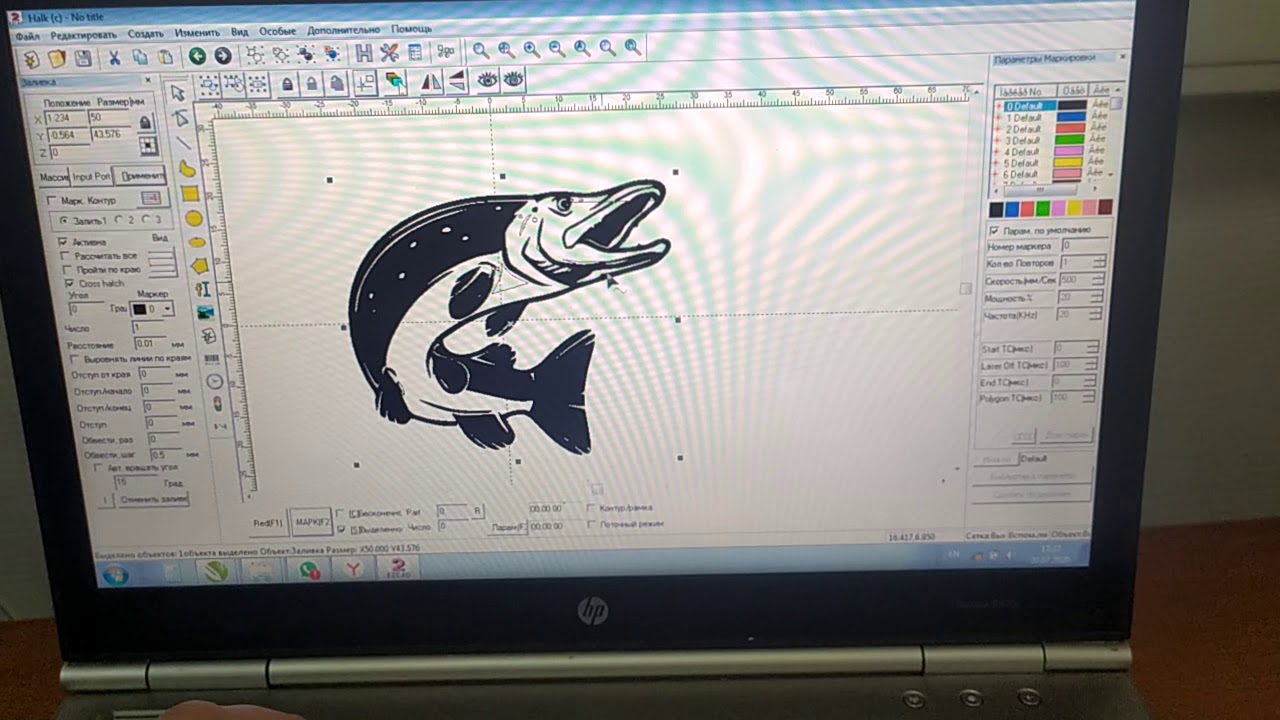This screenshot has width=1280, height=720.
Task: Click the first zoom magnifier icon
Action: (x=481, y=49)
